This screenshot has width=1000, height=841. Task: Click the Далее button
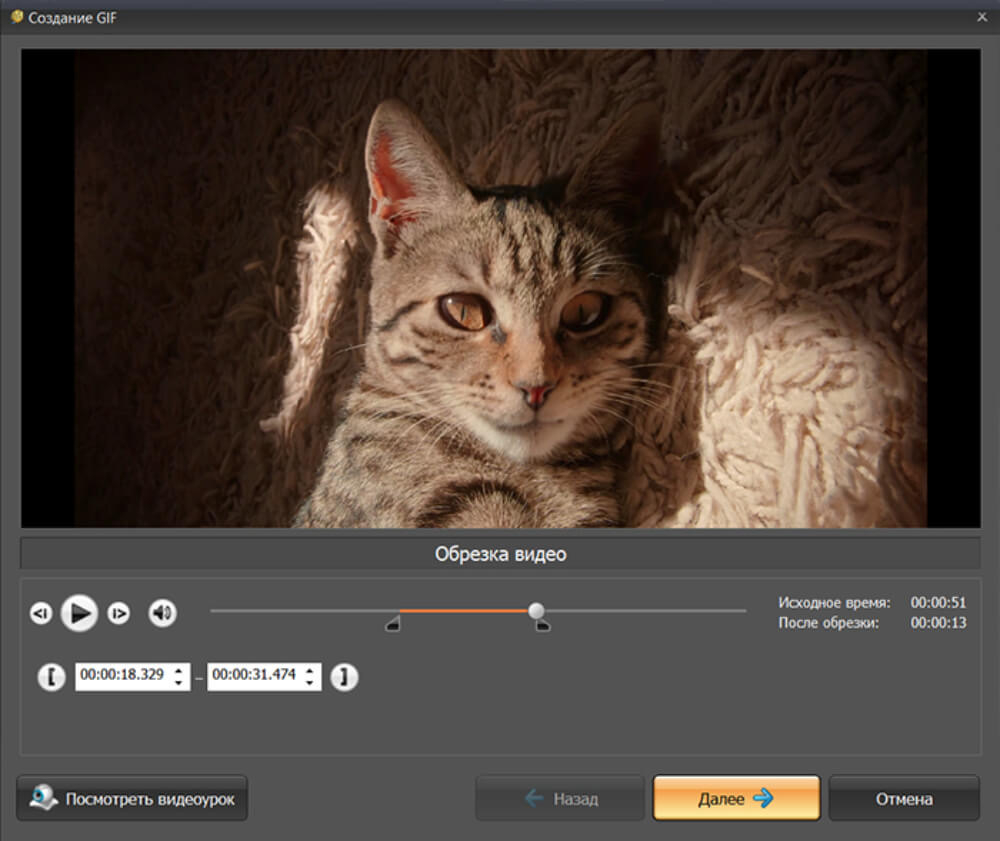[x=737, y=798]
